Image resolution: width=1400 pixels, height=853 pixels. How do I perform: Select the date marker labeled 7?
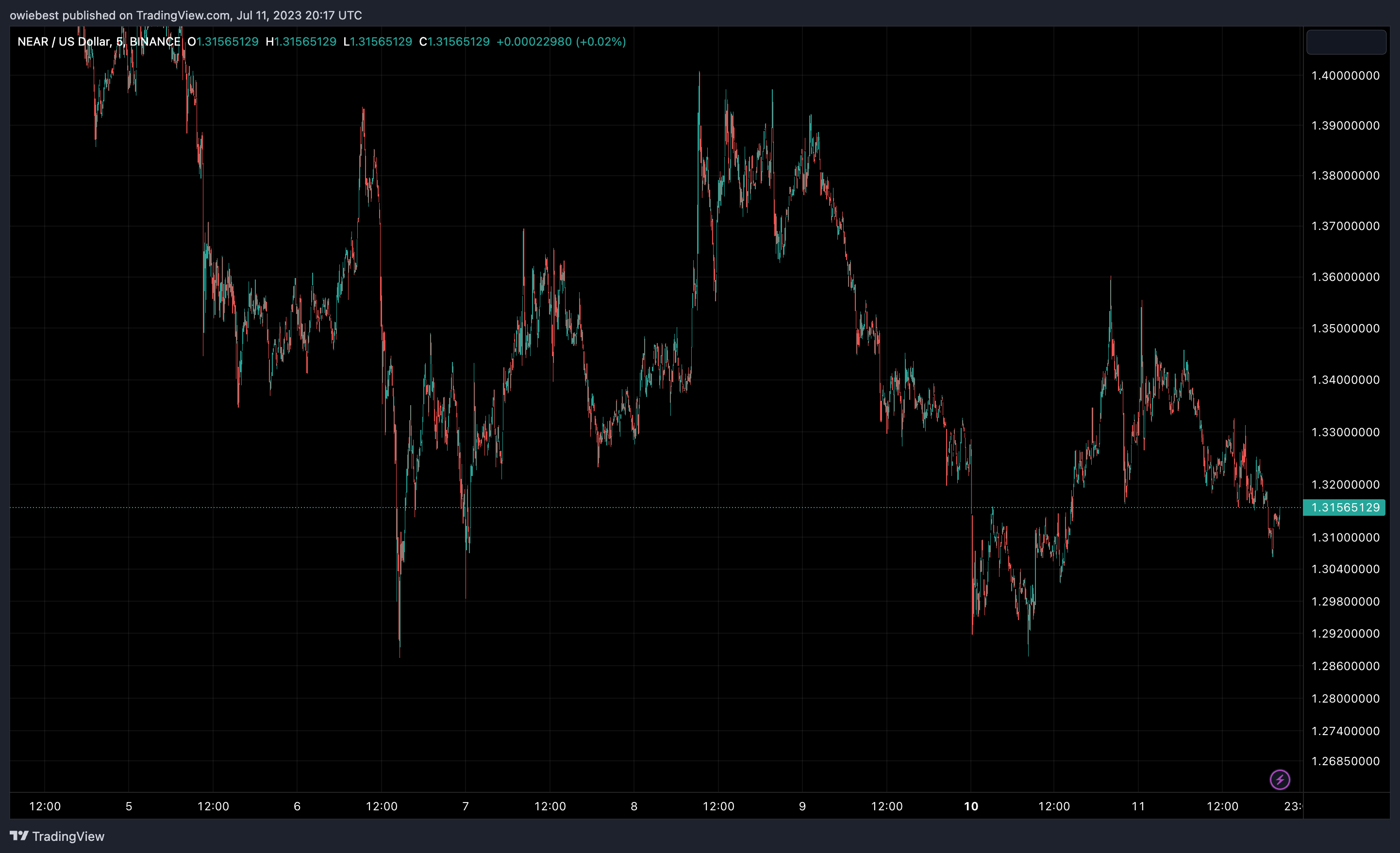tap(466, 806)
